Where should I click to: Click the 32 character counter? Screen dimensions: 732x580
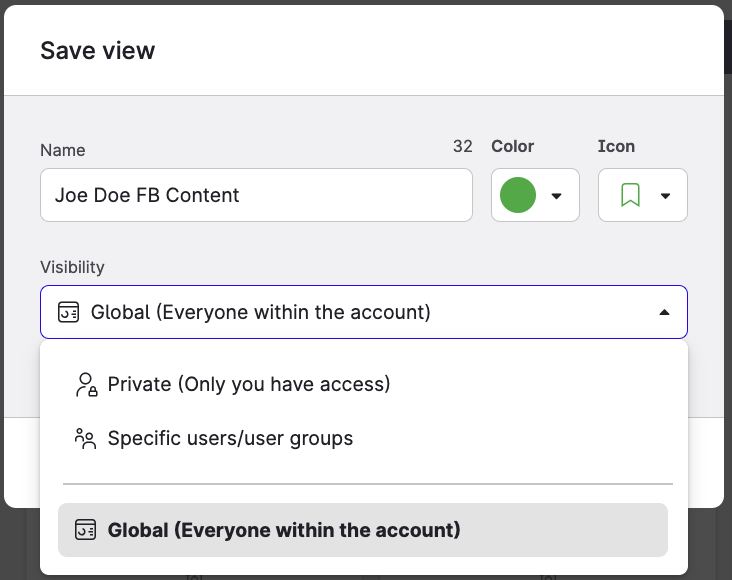point(462,146)
